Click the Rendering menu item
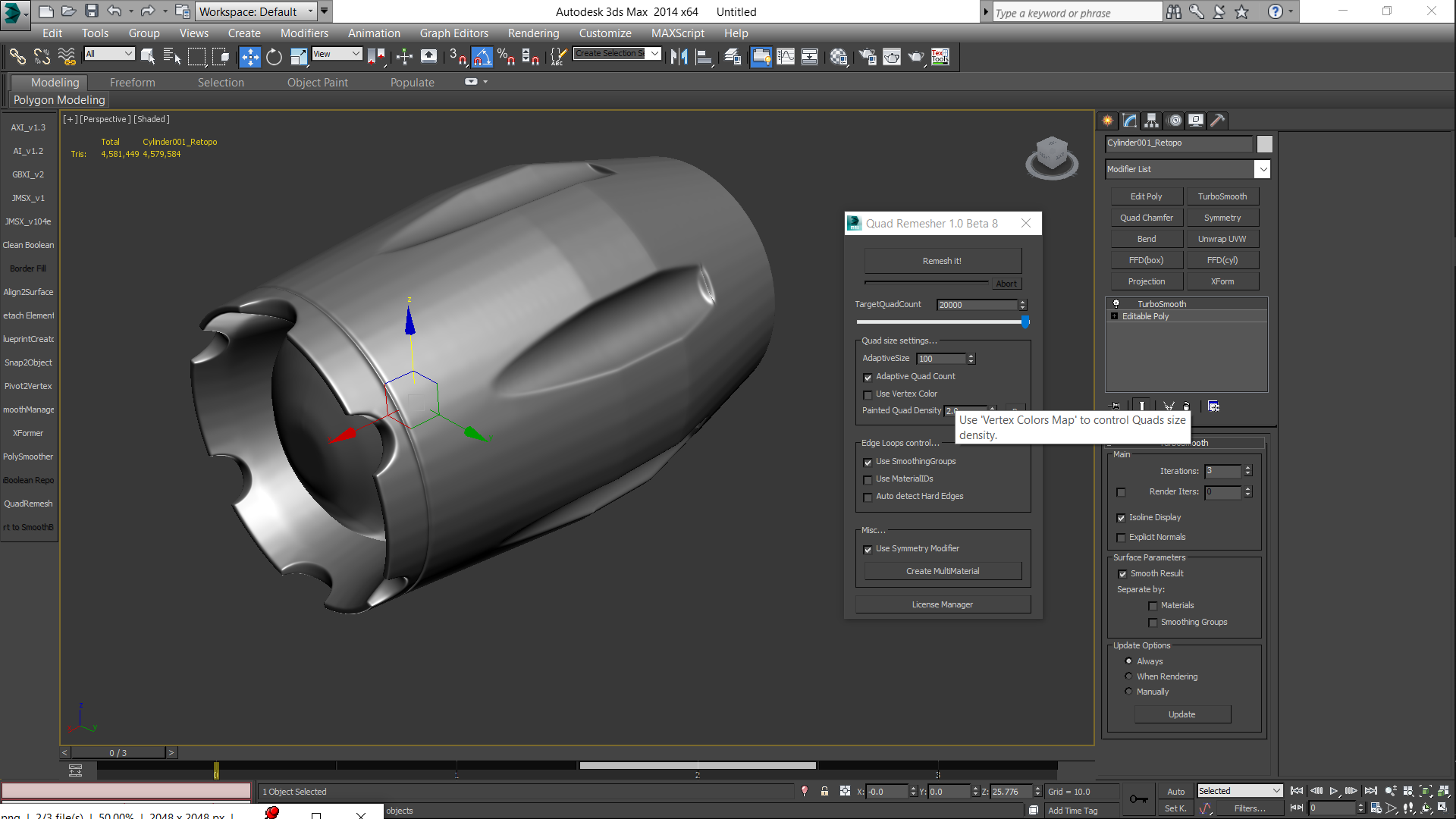This screenshot has width=1456, height=819. click(533, 33)
